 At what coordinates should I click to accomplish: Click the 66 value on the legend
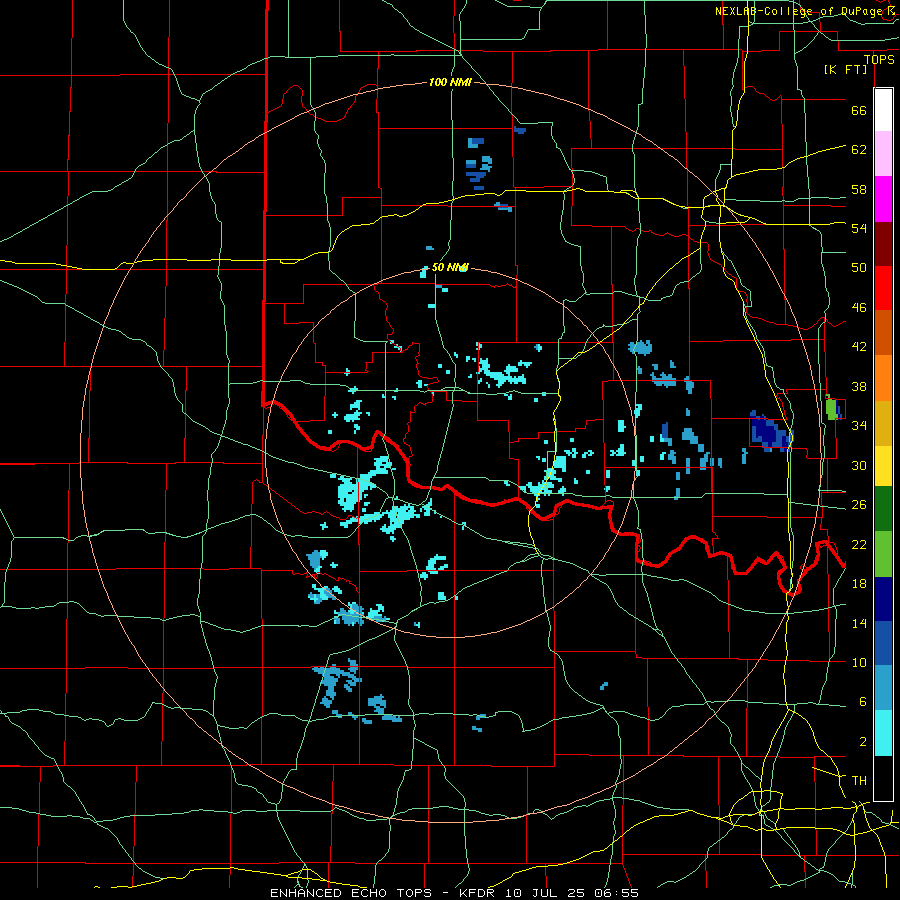click(x=859, y=110)
